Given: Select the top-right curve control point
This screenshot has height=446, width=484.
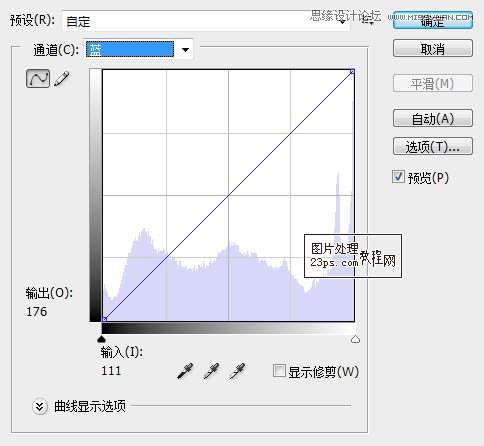Looking at the screenshot, I should (x=352, y=72).
